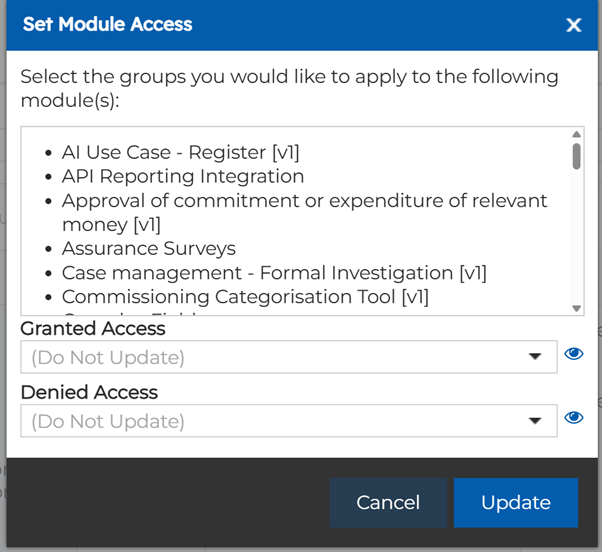Click inside the Granted Access text field
Viewport: 602px width, 552px height.
(270, 357)
